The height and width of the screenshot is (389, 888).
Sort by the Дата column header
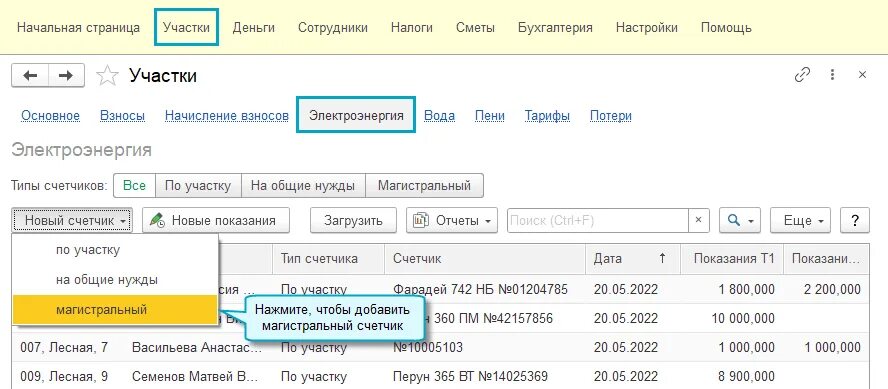pyautogui.click(x=633, y=259)
